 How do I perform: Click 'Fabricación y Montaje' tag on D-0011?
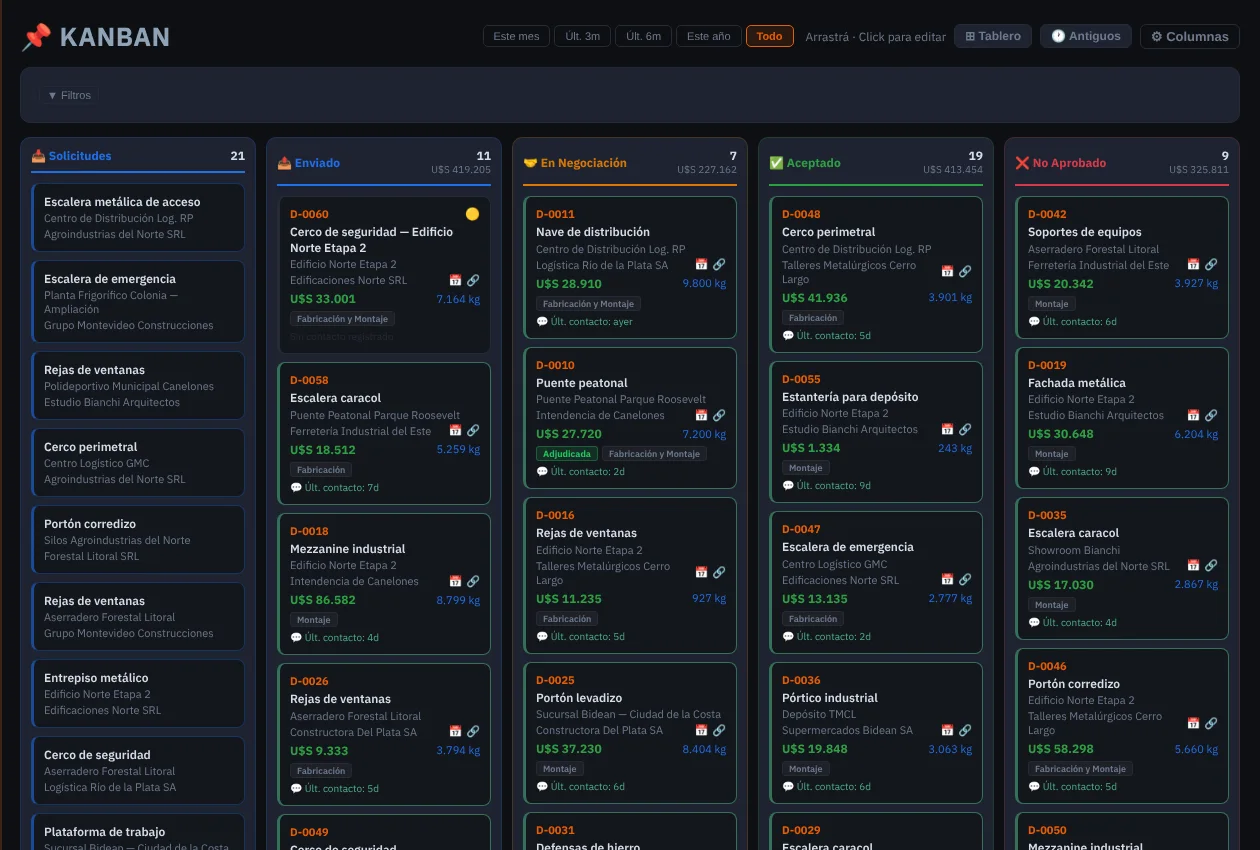click(588, 304)
